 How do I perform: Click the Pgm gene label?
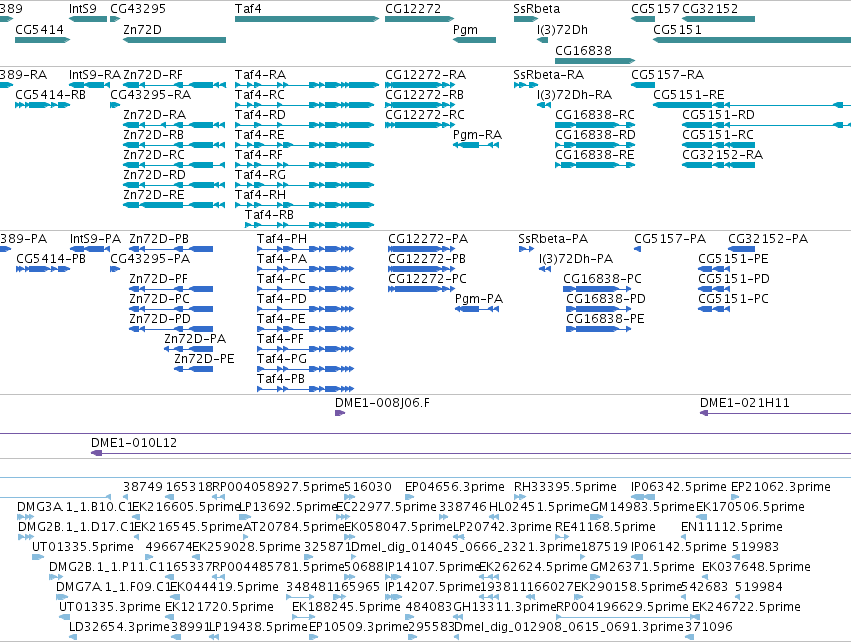[x=465, y=30]
